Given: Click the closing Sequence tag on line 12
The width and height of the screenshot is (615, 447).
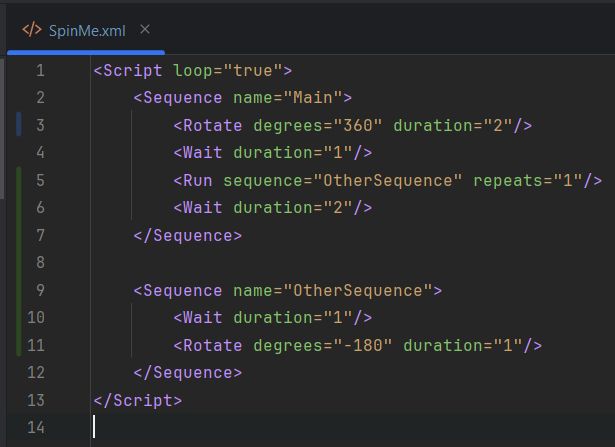Looking at the screenshot, I should pos(188,372).
